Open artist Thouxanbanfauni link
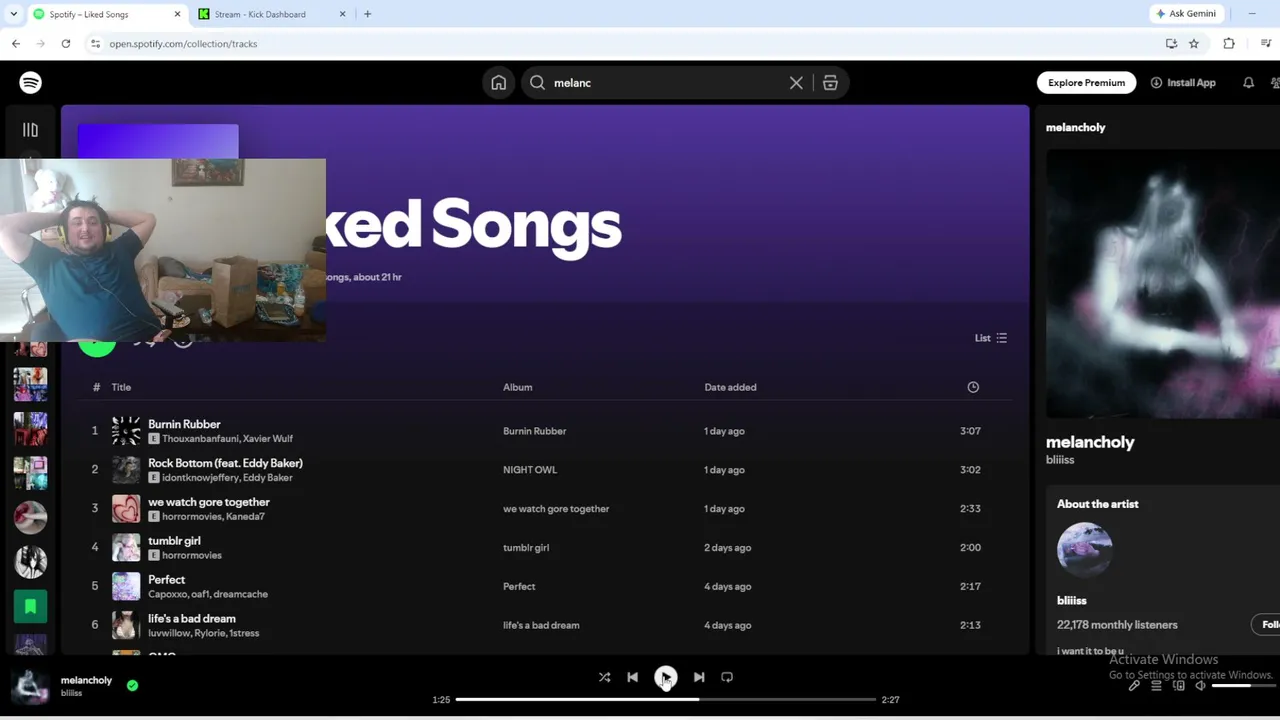This screenshot has height=720, width=1280. coord(200,439)
